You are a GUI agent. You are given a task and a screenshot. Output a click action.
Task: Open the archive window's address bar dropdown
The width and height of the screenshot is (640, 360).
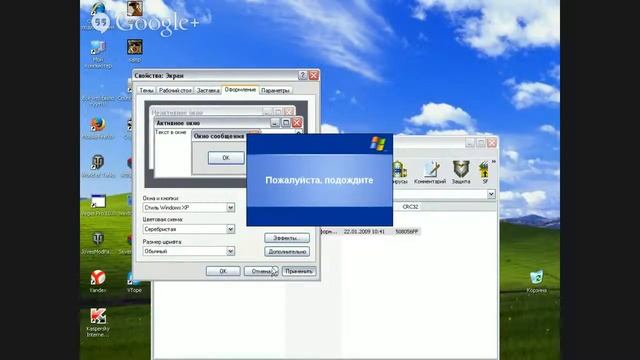pos(491,194)
